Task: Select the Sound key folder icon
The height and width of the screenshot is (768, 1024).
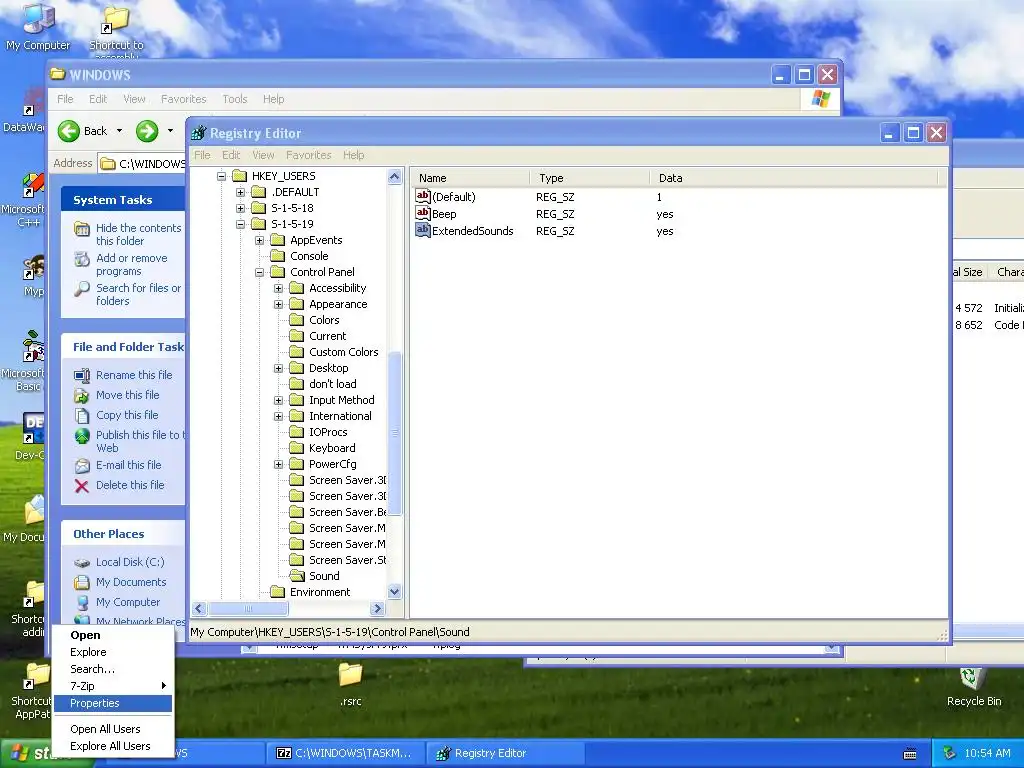Action: coord(297,576)
